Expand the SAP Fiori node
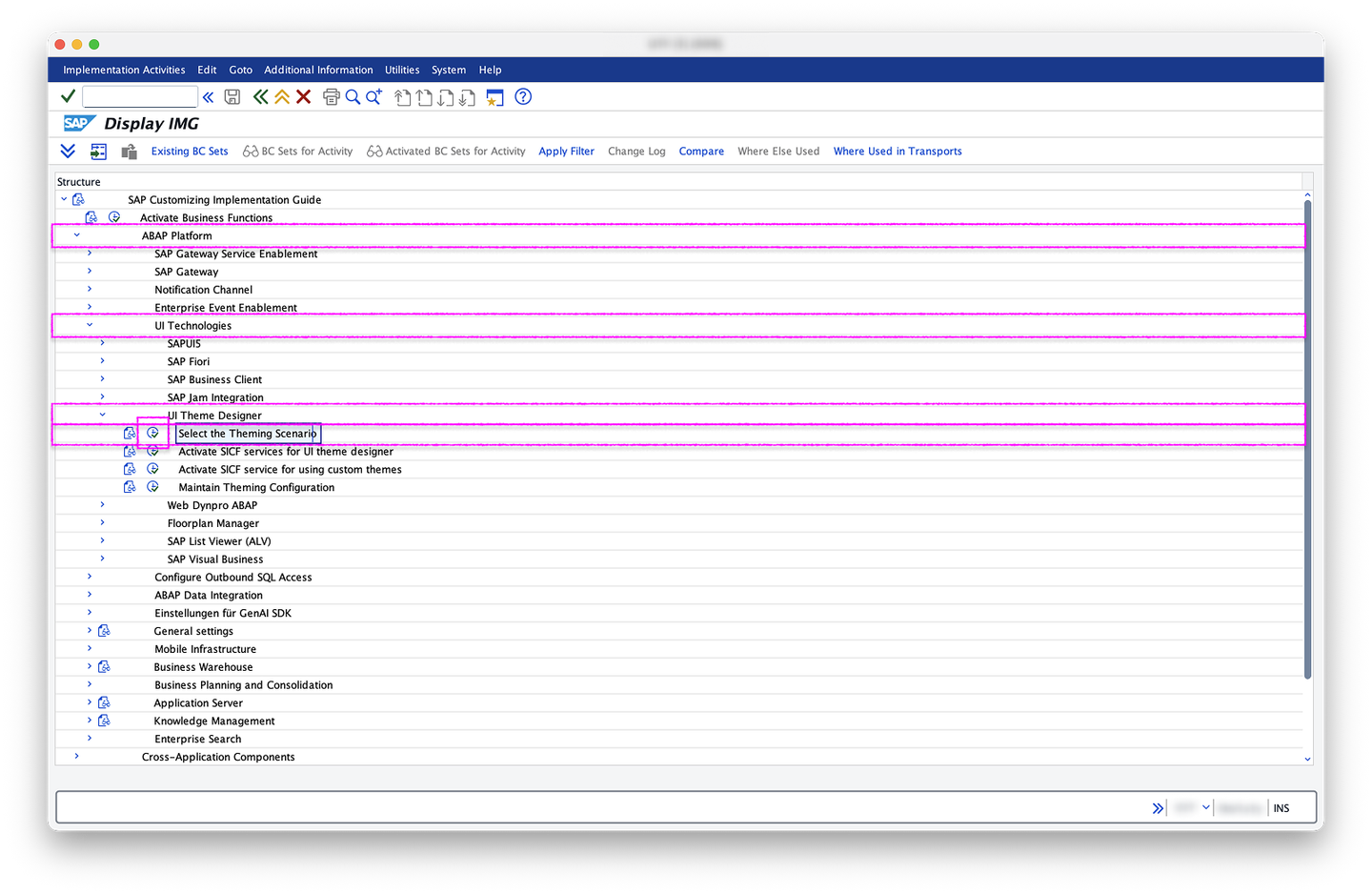 click(102, 361)
